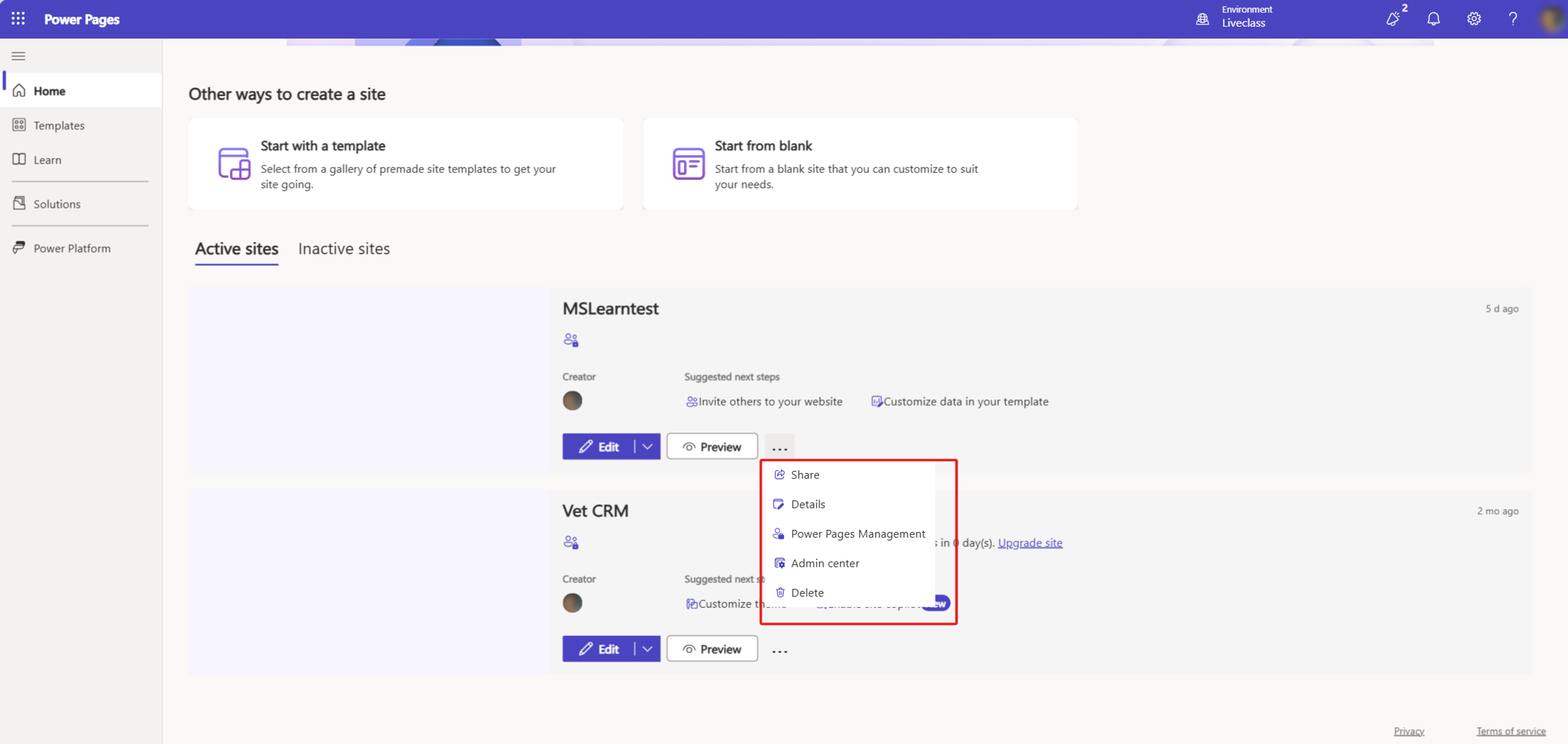The image size is (1568, 744).
Task: Click the Upgrade site link
Action: click(1030, 543)
